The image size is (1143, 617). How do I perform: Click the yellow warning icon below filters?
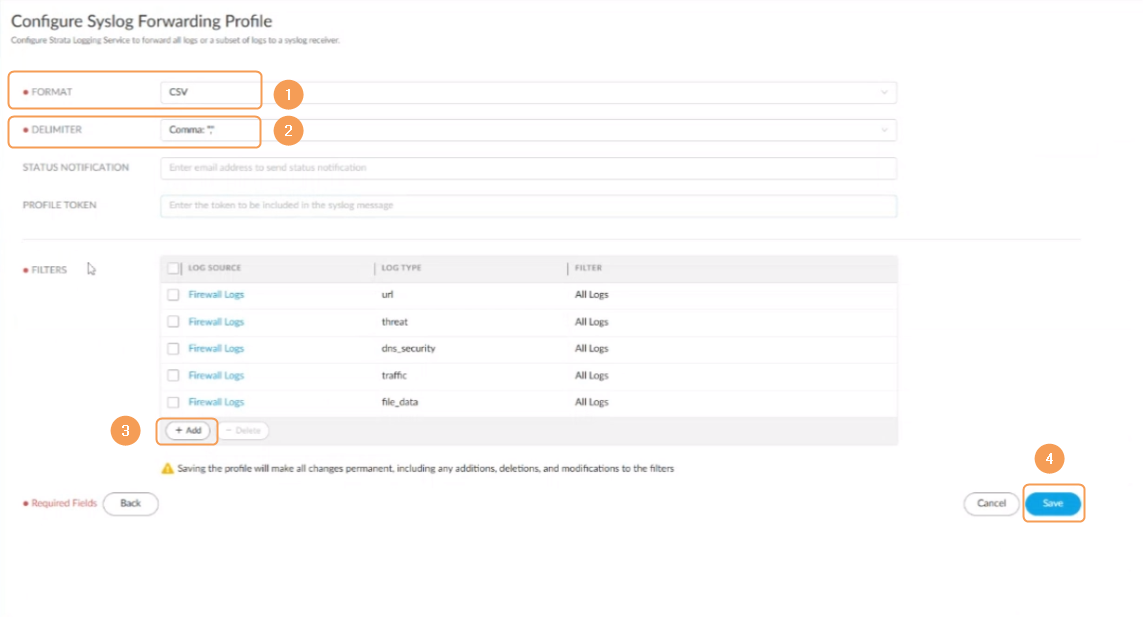pyautogui.click(x=168, y=468)
